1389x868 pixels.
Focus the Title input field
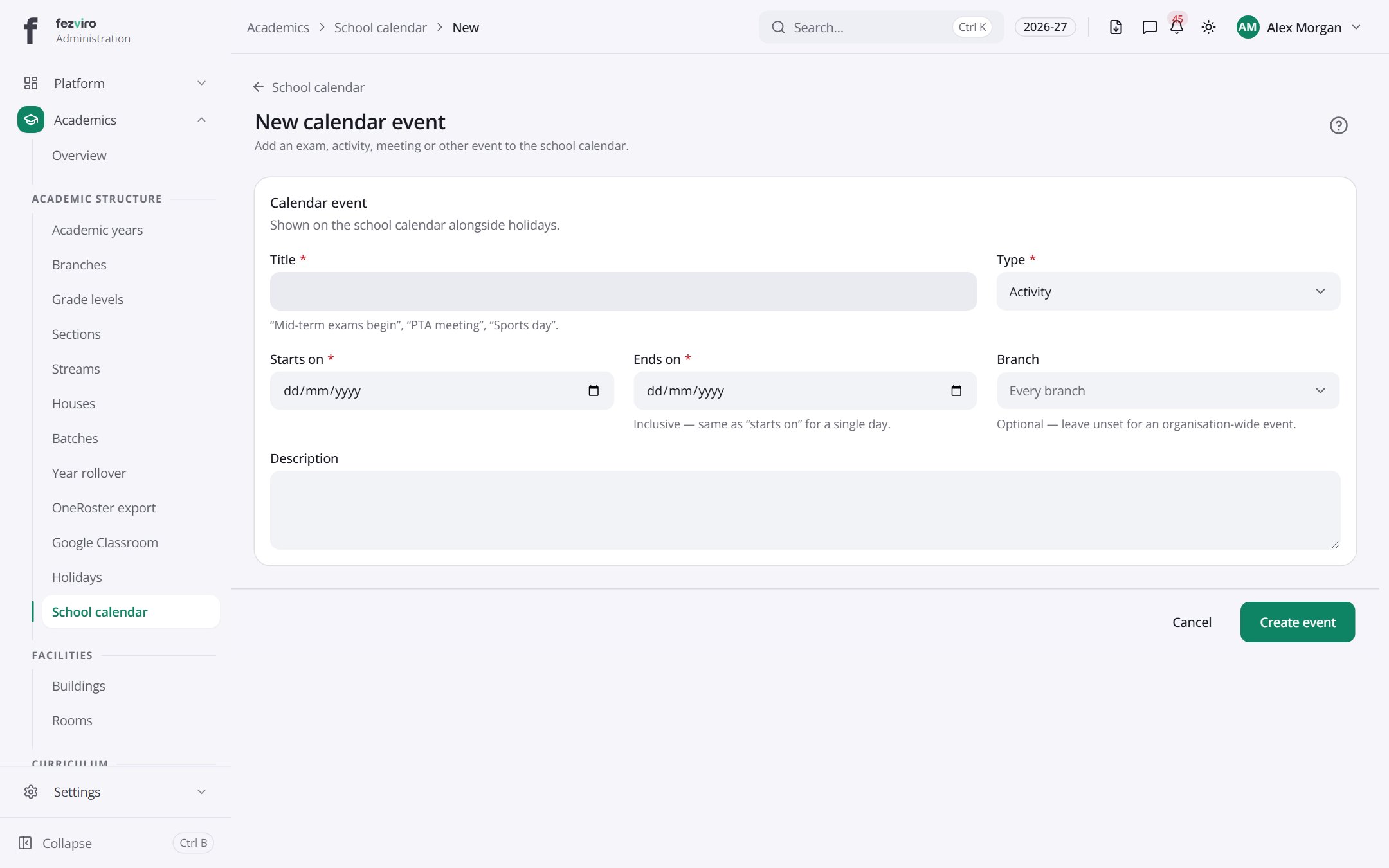coord(623,291)
